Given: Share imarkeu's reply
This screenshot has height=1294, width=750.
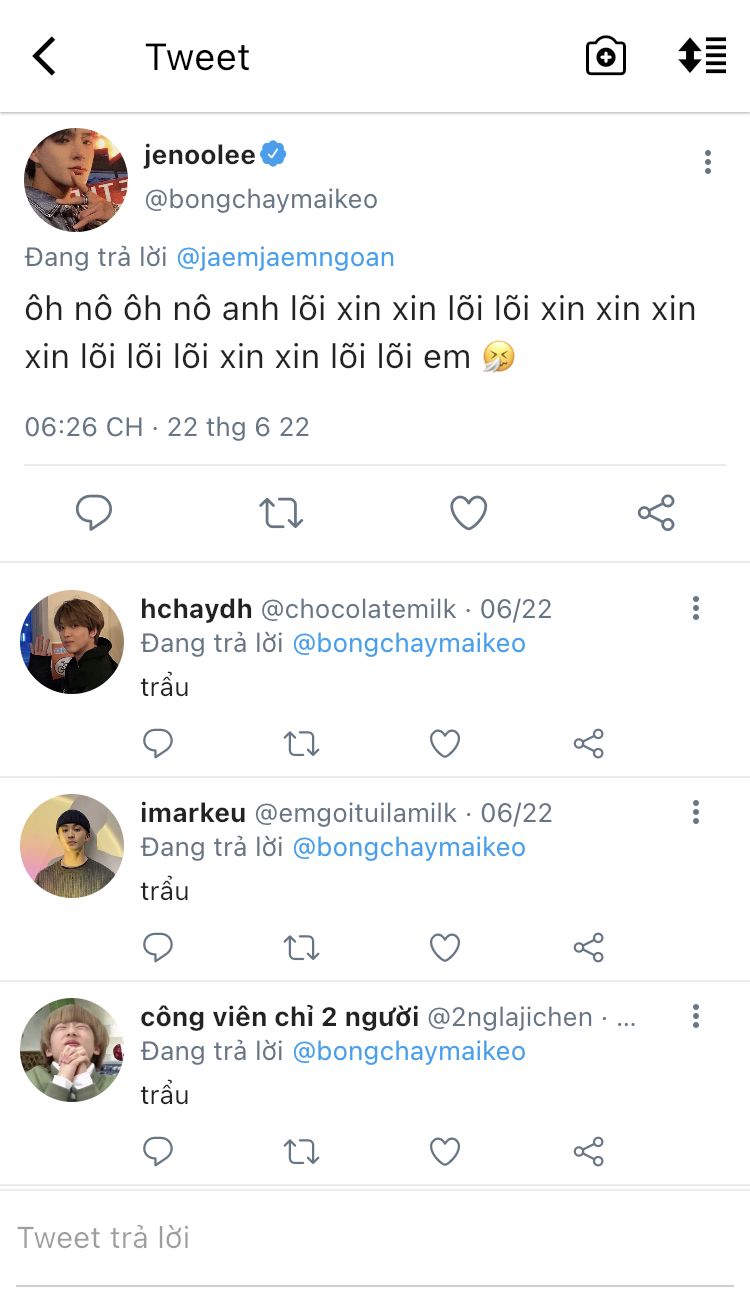Looking at the screenshot, I should pos(589,947).
